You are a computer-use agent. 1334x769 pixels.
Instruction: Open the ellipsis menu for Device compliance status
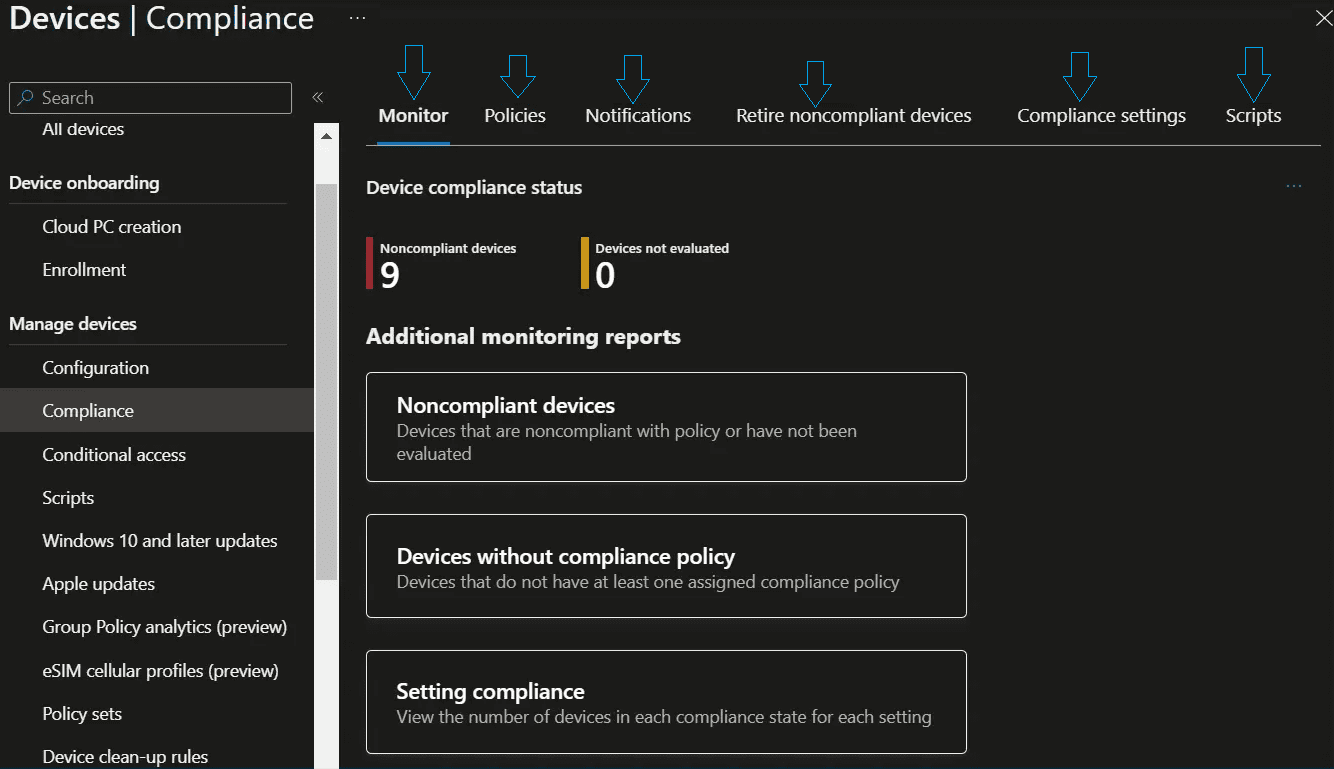pyautogui.click(x=1294, y=185)
